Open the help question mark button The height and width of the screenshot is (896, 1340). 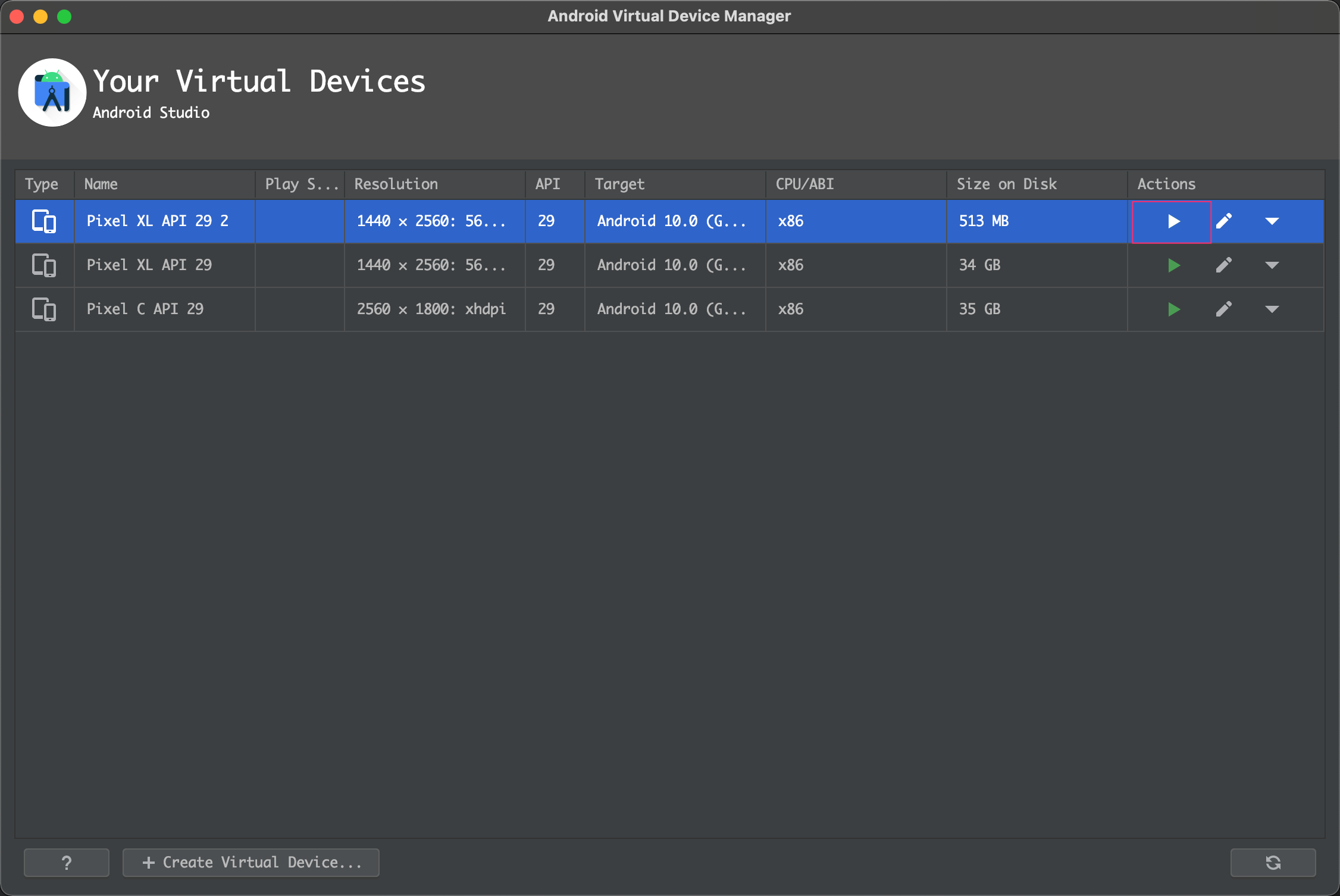point(67,863)
